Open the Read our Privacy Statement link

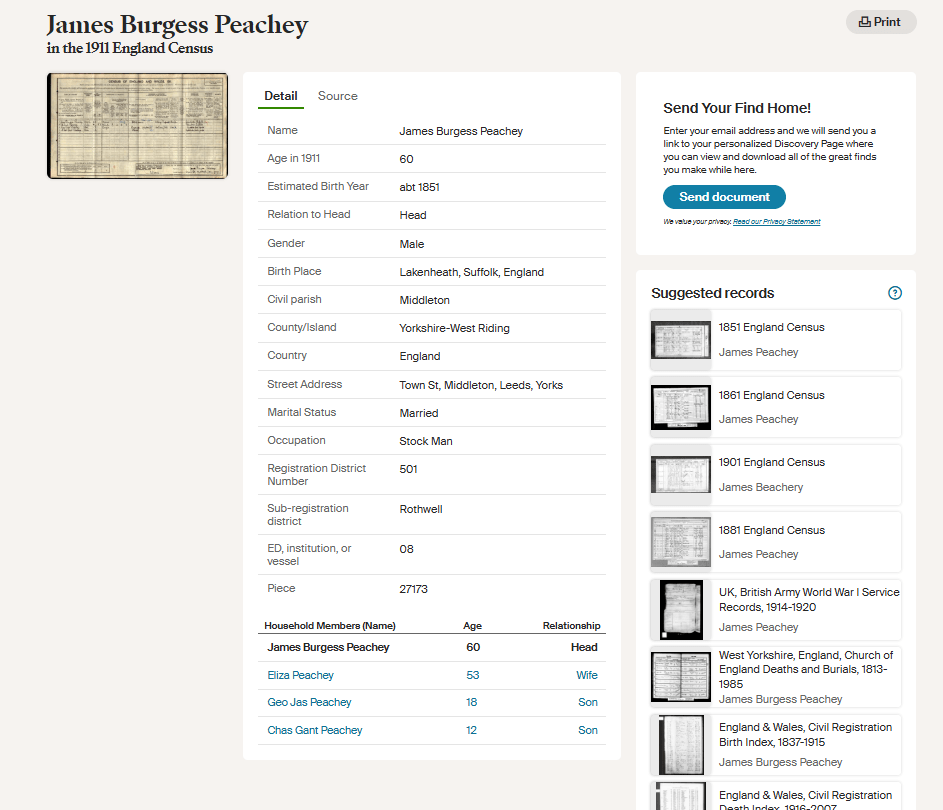click(776, 221)
